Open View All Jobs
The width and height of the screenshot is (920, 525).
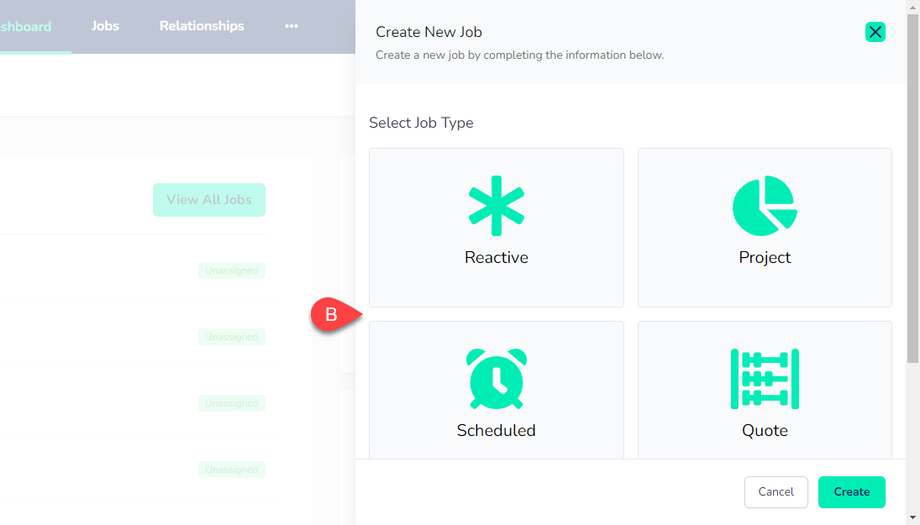click(209, 200)
